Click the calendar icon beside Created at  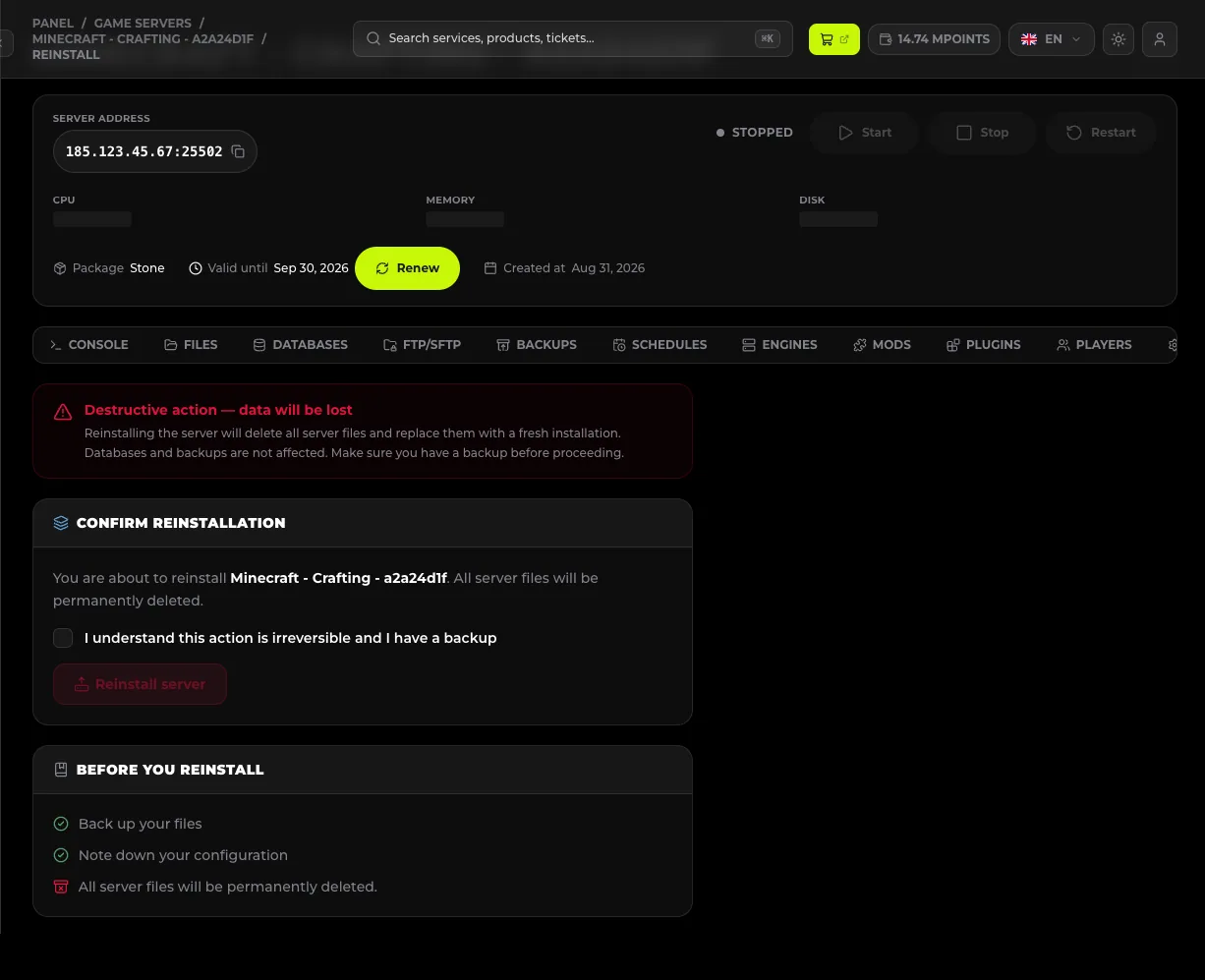(x=491, y=268)
